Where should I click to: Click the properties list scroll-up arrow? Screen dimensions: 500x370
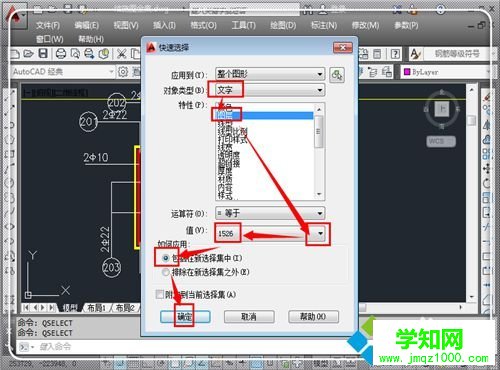(319, 109)
